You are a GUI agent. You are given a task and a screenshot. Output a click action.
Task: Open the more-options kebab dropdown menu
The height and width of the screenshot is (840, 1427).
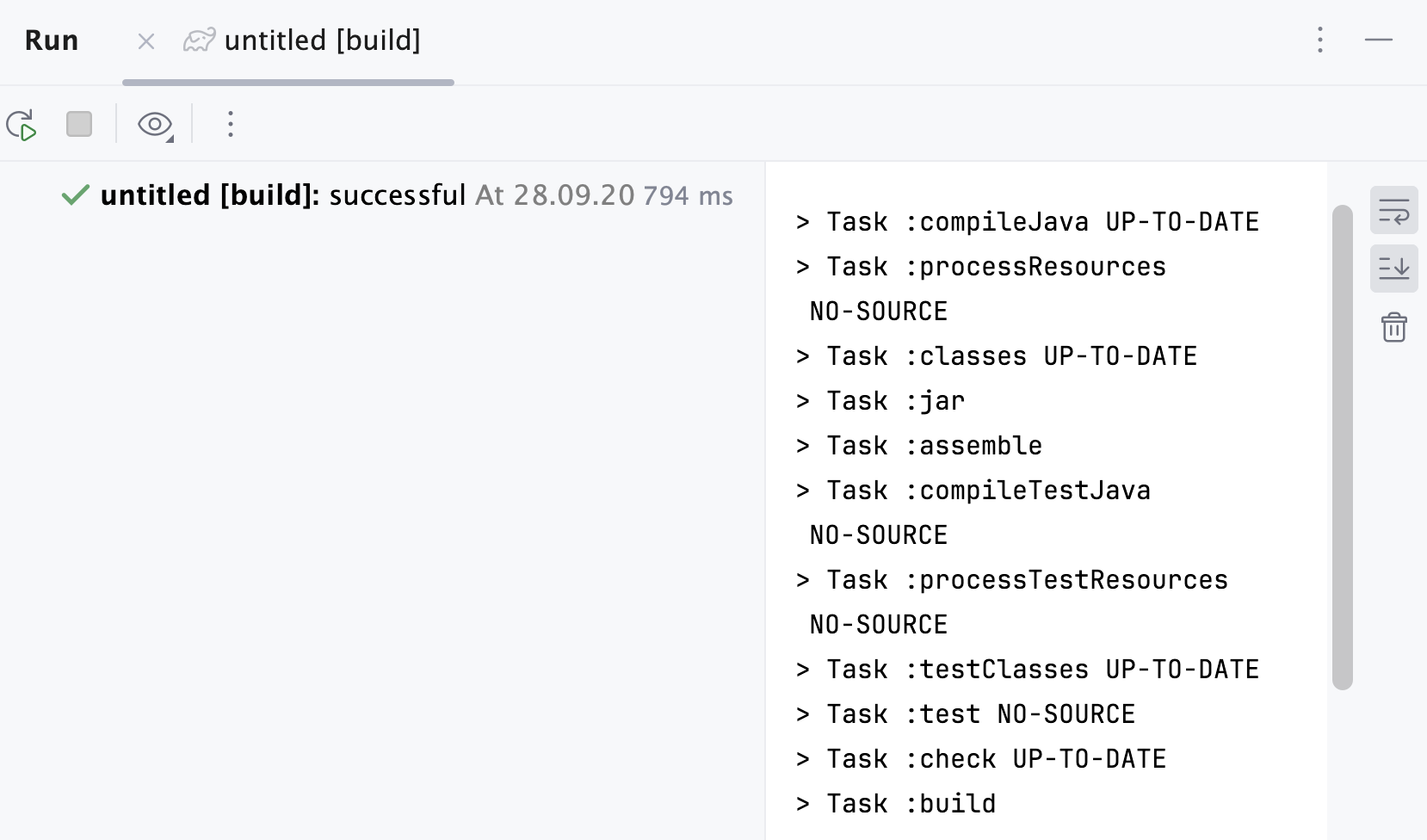click(230, 125)
